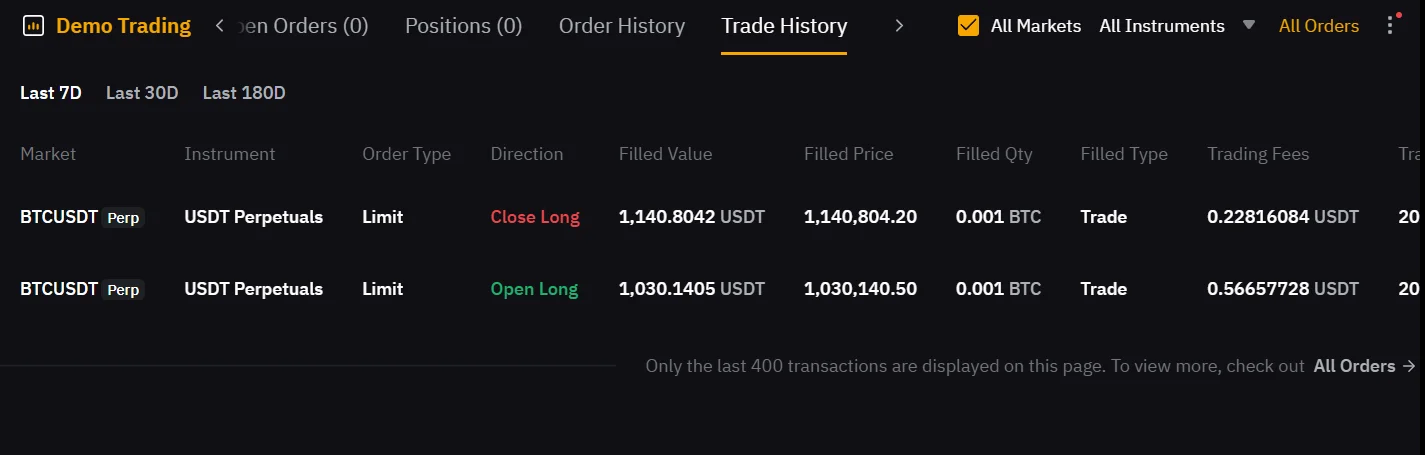Switch to the Positions (0) tab
This screenshot has width=1425, height=455.
click(x=463, y=26)
